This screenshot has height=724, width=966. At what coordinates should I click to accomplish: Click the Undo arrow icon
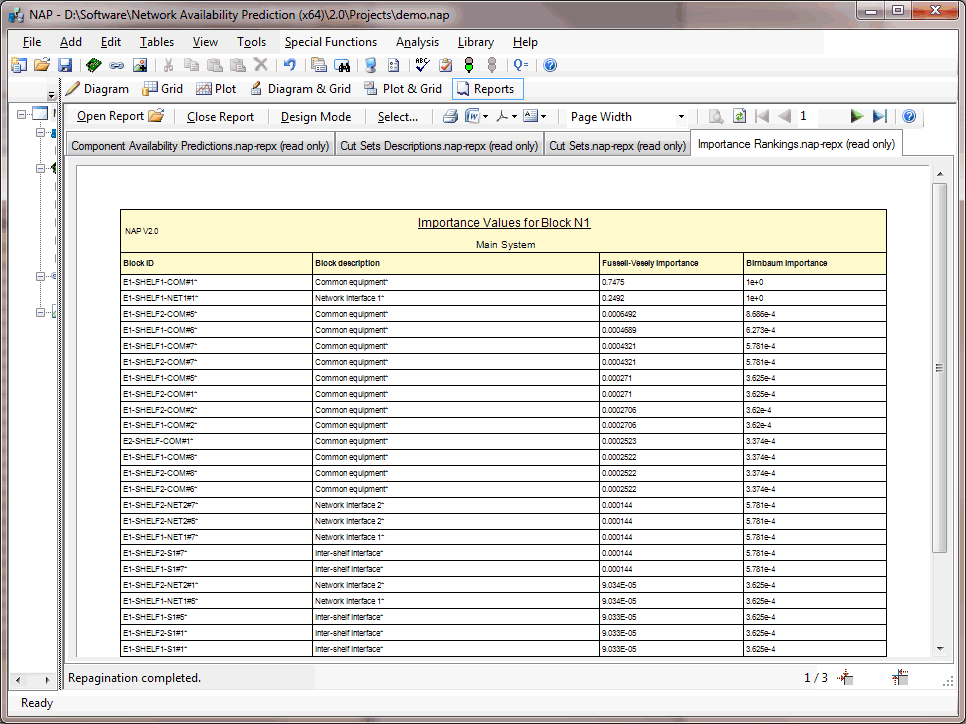289,65
